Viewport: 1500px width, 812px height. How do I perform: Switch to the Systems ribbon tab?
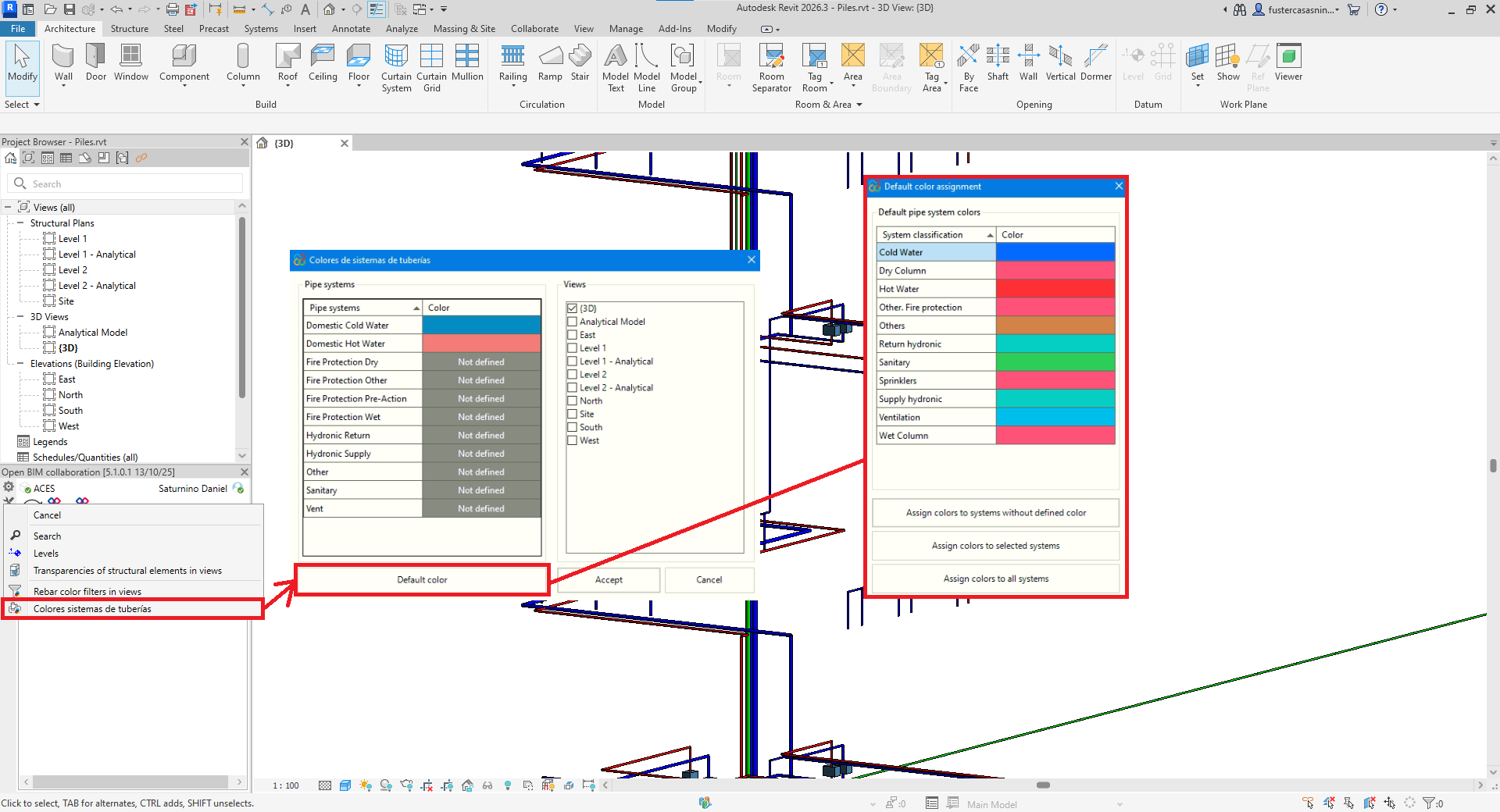coord(260,29)
